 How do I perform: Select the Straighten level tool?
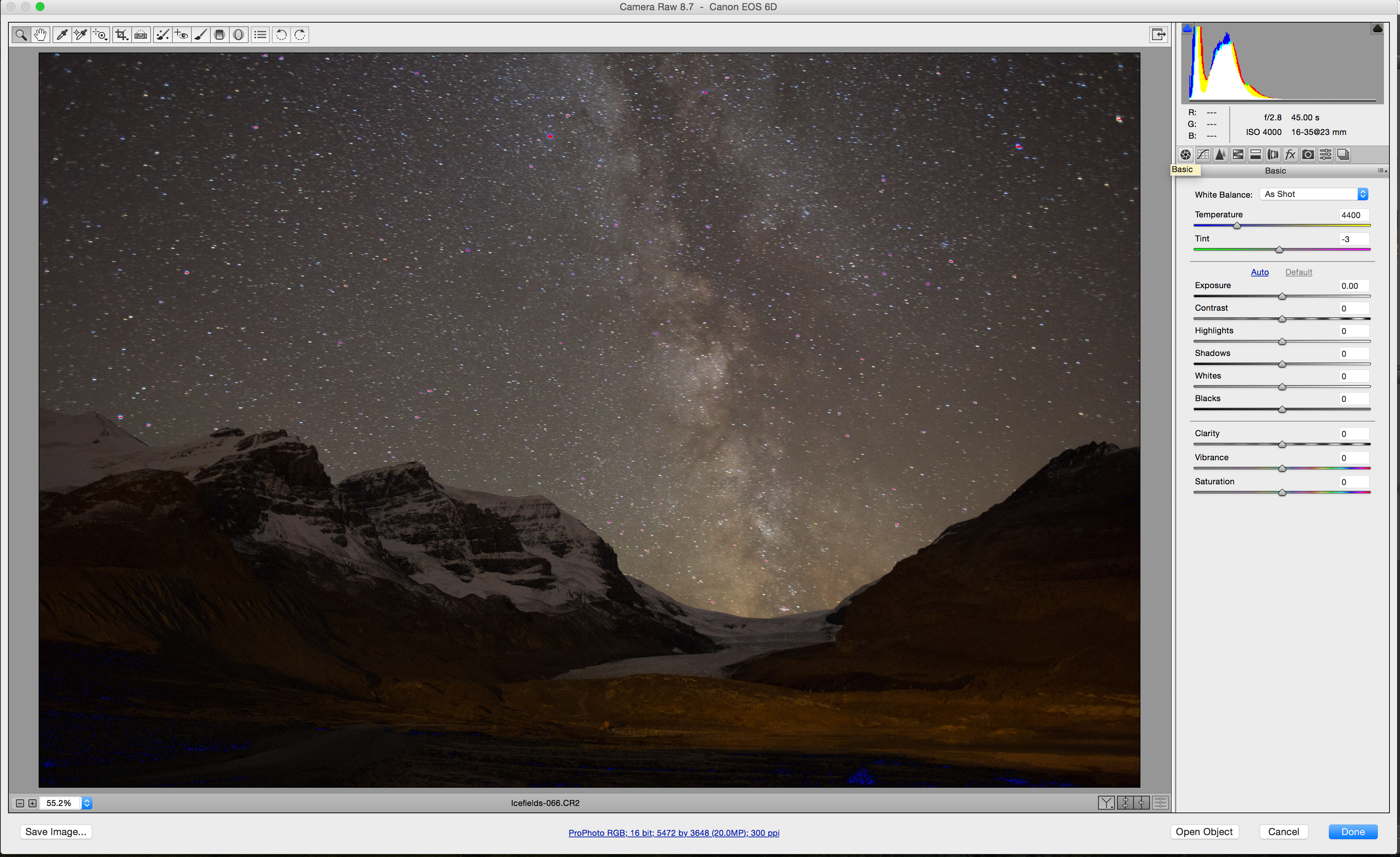point(141,35)
